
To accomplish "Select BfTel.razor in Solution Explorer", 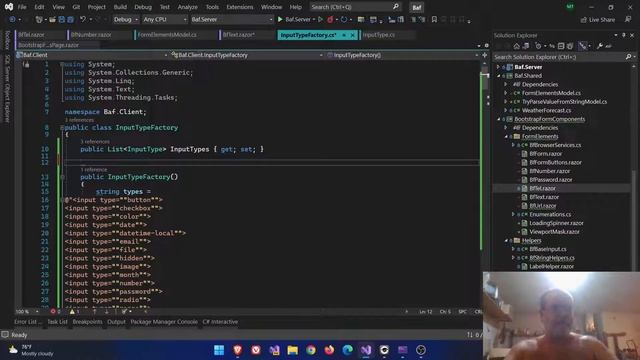I will [x=542, y=188].
